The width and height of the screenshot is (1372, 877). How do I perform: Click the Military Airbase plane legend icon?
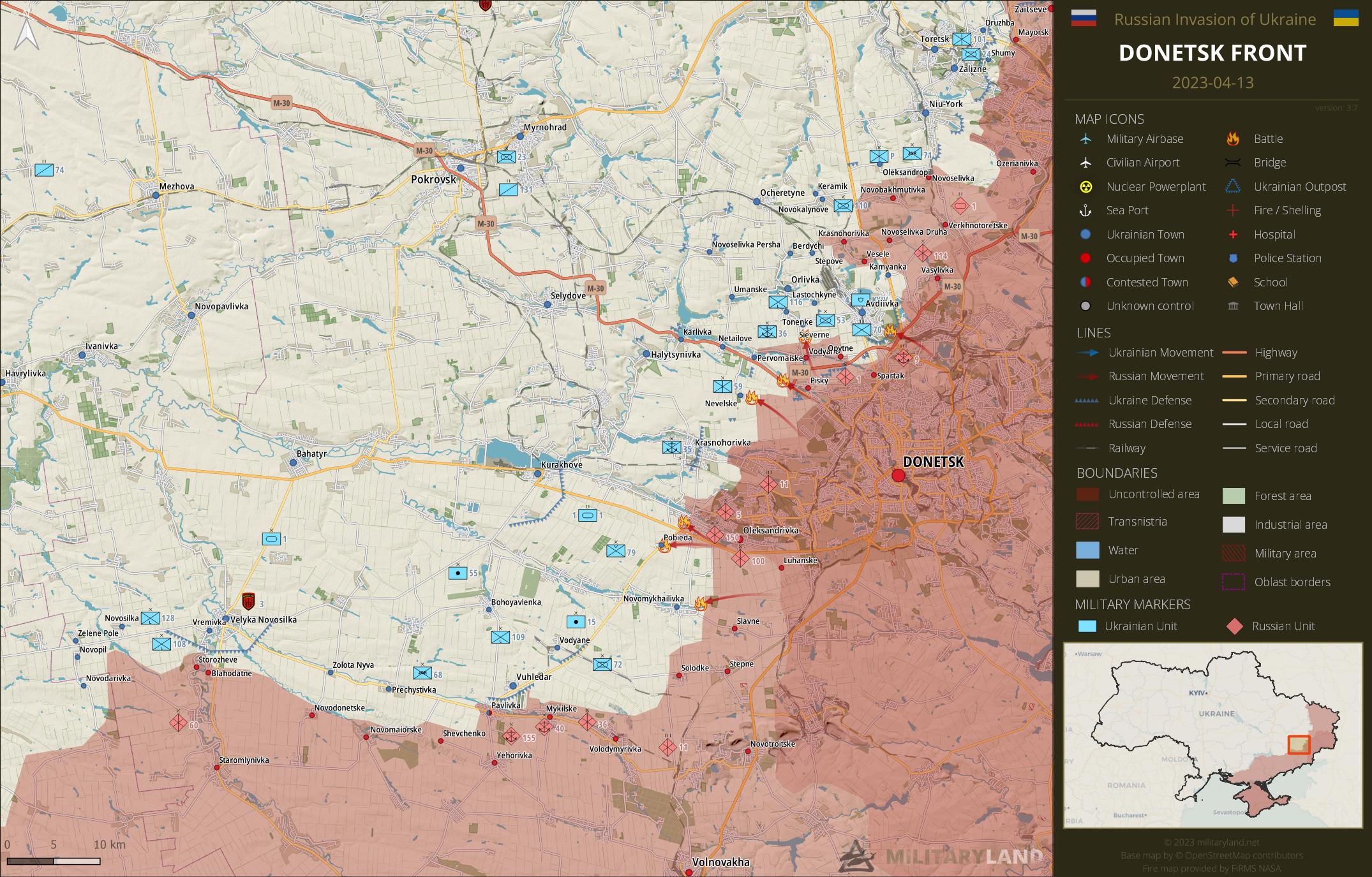click(1085, 139)
